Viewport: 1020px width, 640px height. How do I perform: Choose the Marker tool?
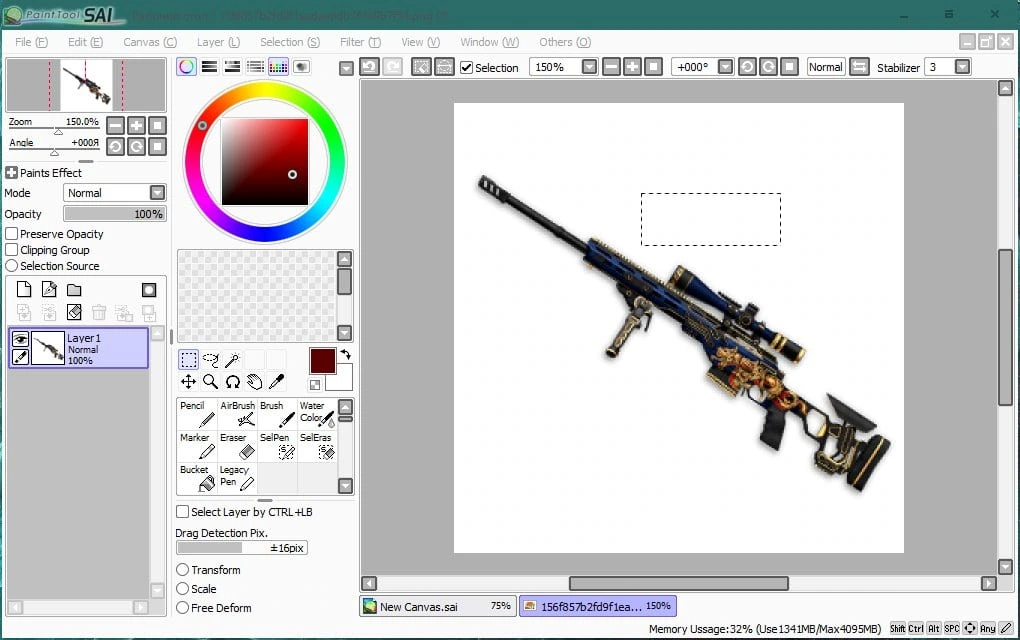197,446
